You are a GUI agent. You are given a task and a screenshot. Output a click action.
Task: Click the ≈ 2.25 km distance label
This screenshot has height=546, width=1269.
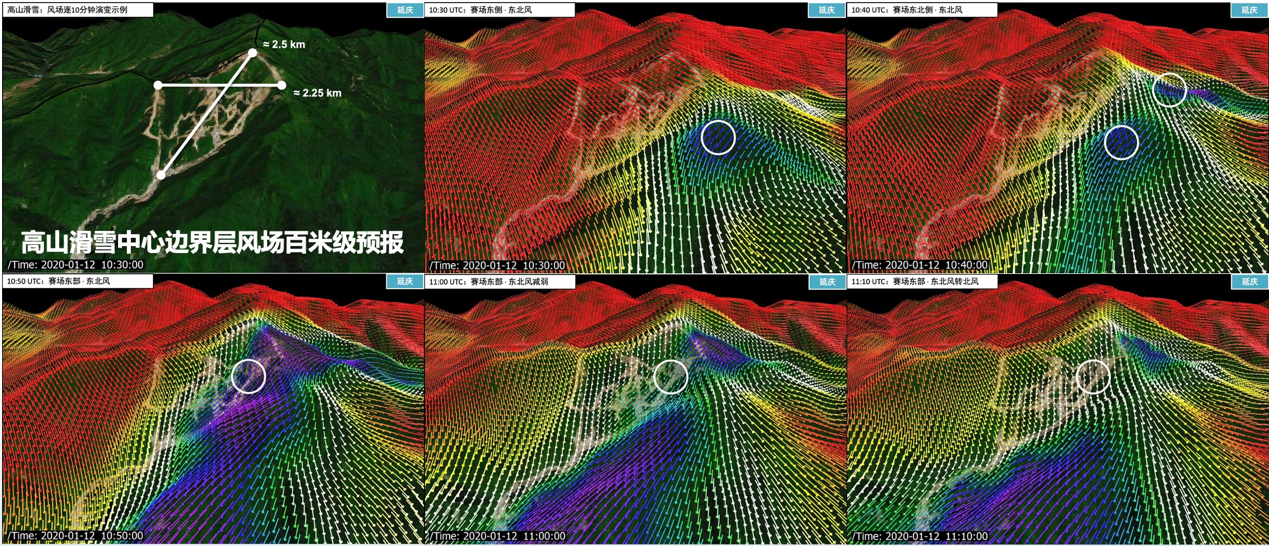tap(318, 93)
